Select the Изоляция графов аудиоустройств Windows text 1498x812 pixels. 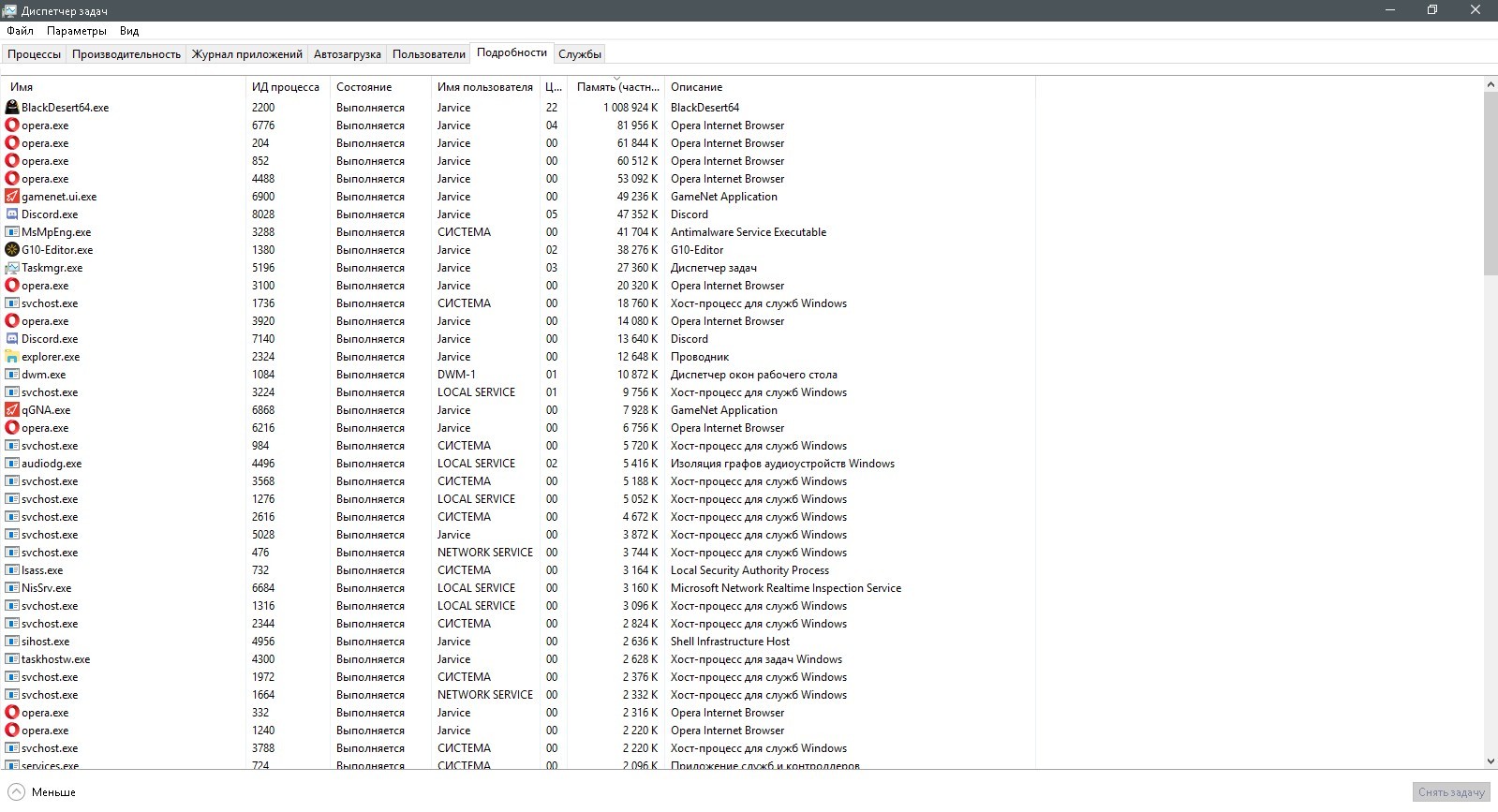coord(782,464)
